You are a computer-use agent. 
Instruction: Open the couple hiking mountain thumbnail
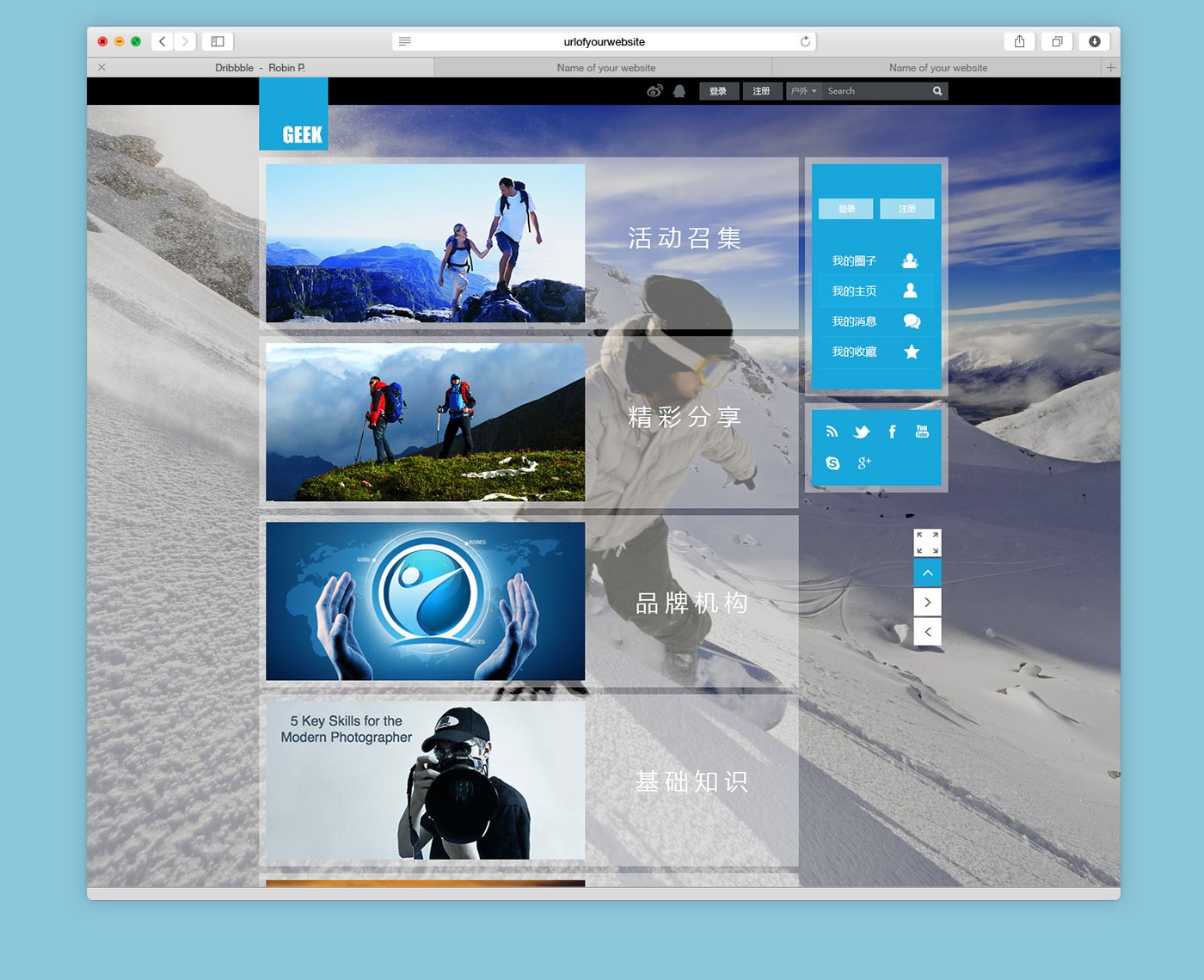(x=426, y=243)
